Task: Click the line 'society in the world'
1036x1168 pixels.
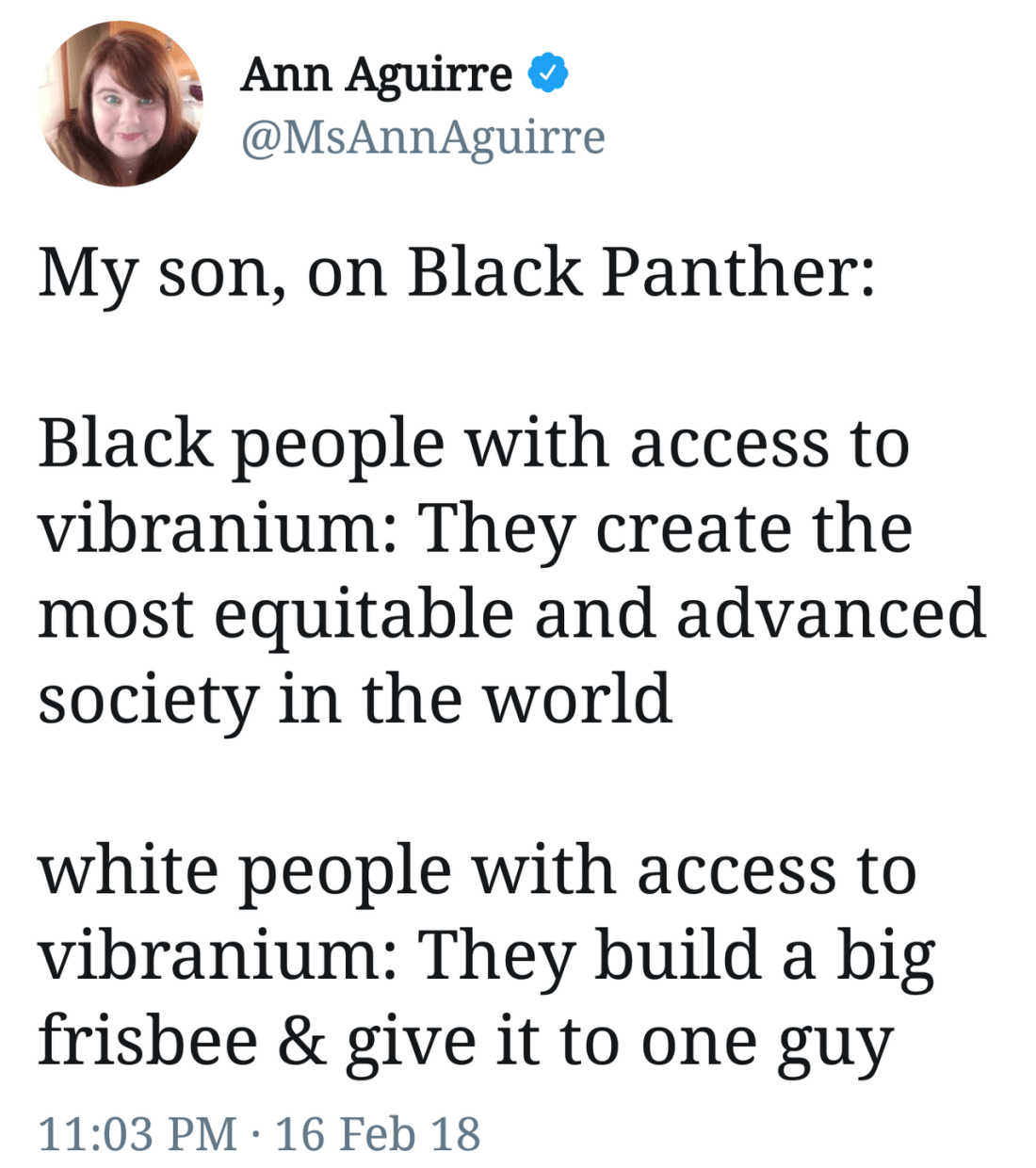Action: click(x=354, y=699)
